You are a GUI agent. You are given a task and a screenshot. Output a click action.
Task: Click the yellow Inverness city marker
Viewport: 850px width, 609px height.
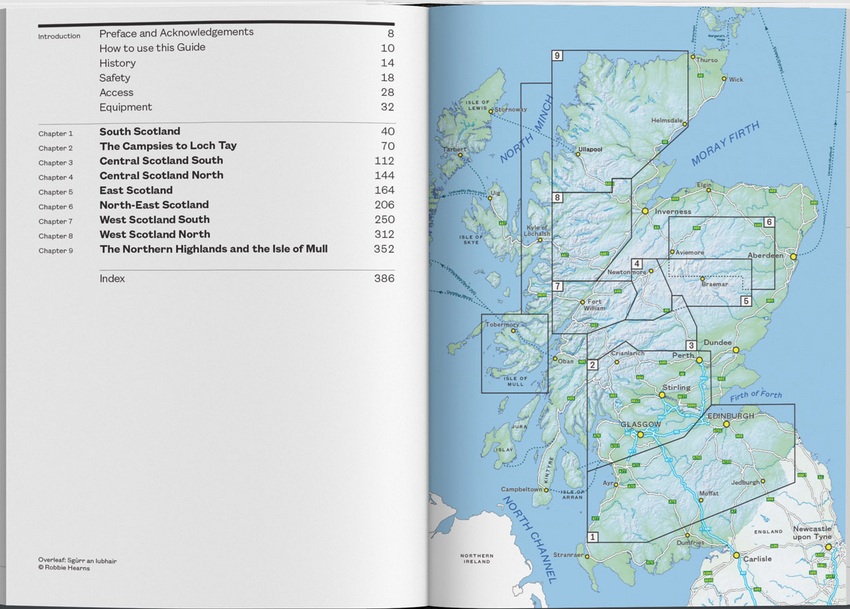pyautogui.click(x=646, y=211)
